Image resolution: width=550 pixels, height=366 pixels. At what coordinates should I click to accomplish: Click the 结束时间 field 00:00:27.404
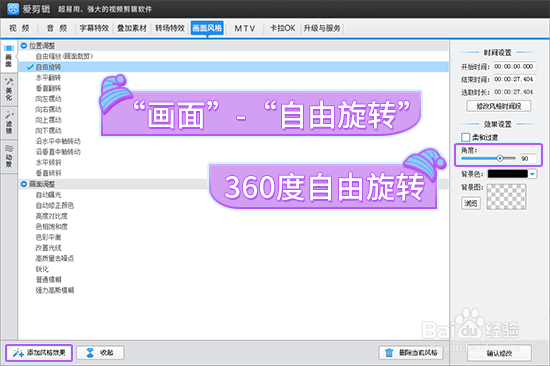pyautogui.click(x=514, y=79)
